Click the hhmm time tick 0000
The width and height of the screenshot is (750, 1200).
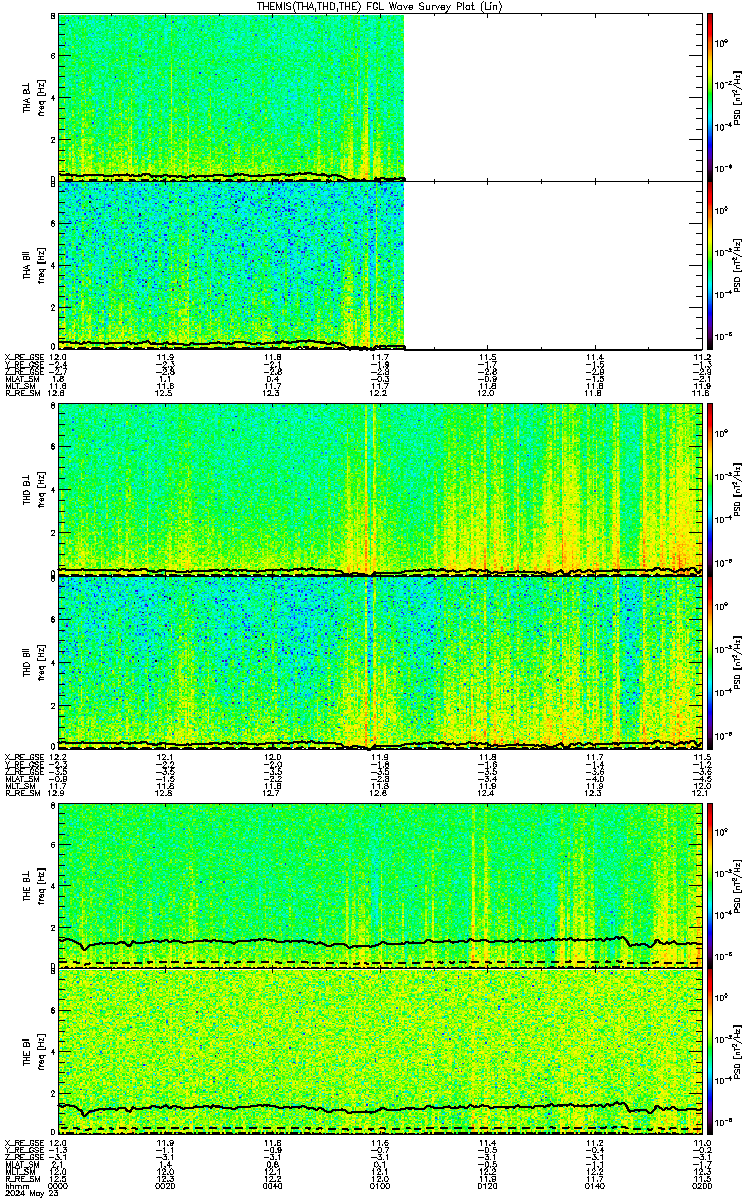58,1185
